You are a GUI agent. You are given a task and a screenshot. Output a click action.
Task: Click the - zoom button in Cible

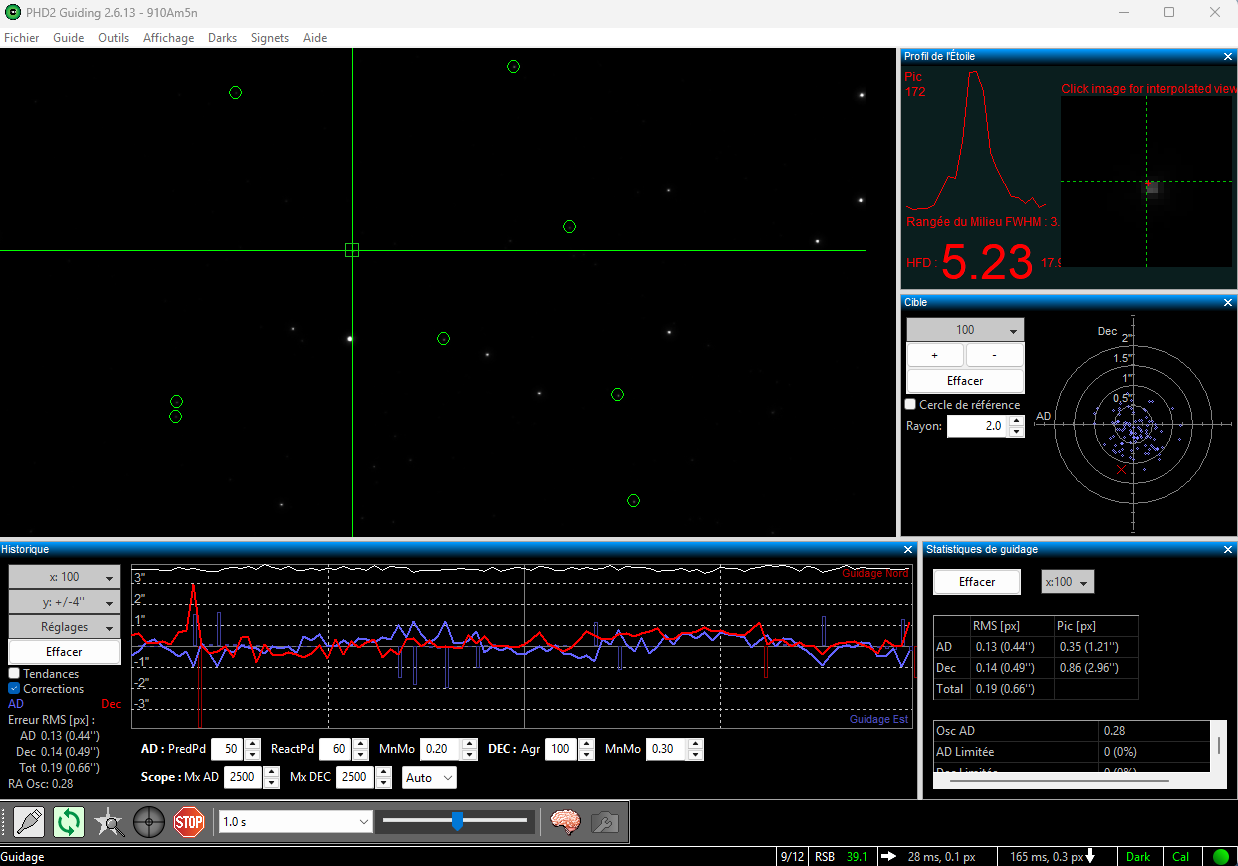(995, 355)
